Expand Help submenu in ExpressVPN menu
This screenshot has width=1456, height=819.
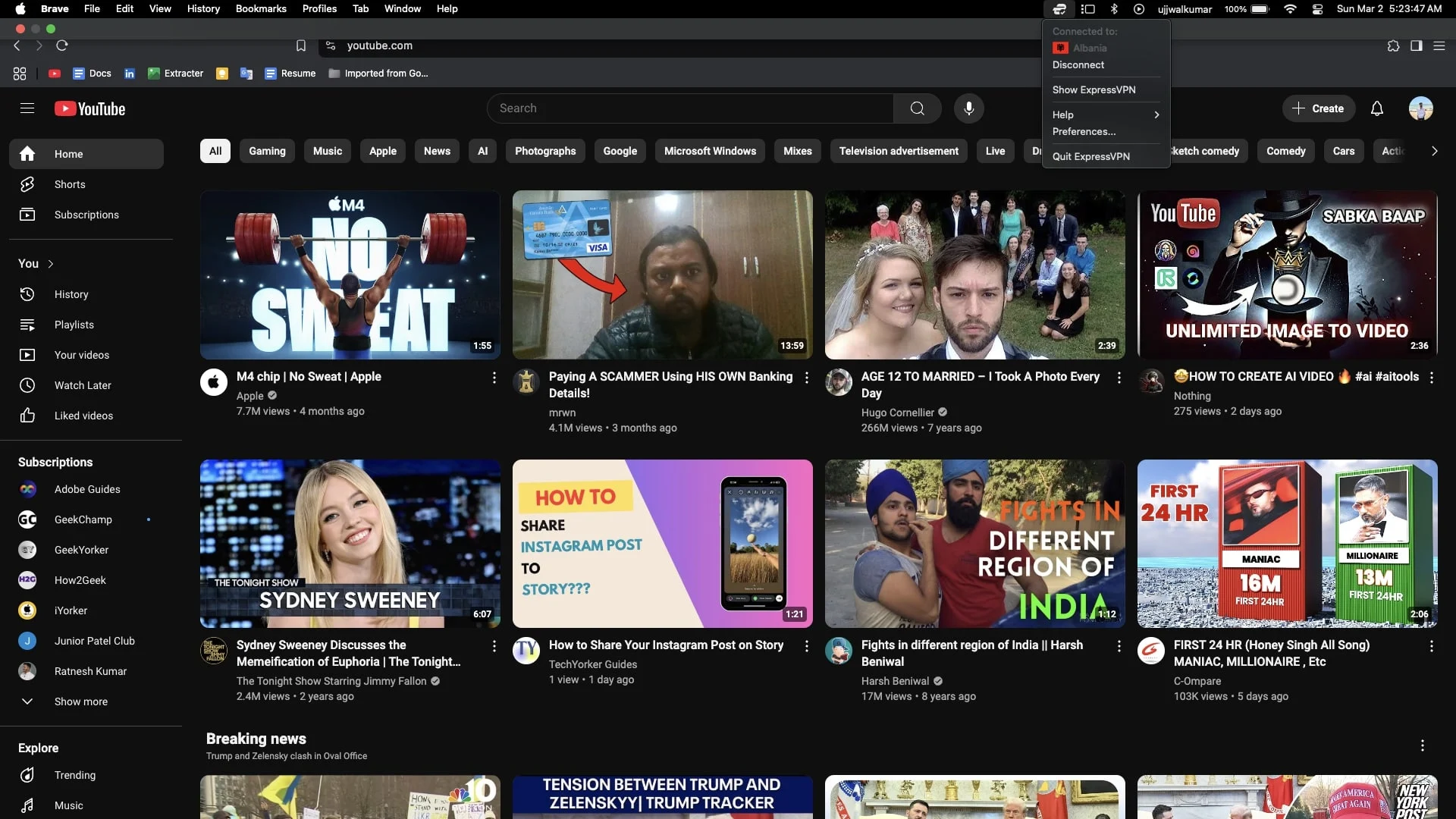click(x=1106, y=115)
